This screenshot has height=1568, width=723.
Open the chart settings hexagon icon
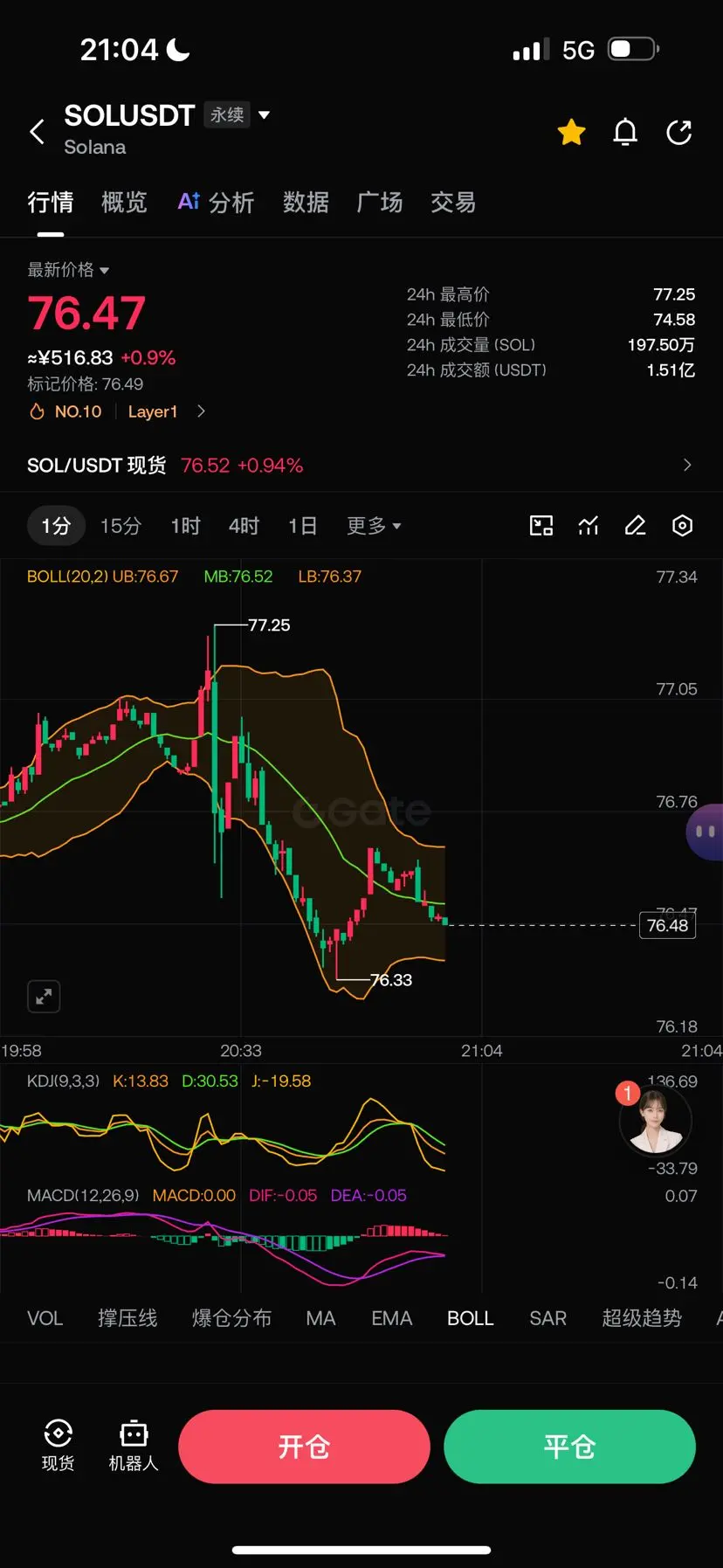point(683,525)
